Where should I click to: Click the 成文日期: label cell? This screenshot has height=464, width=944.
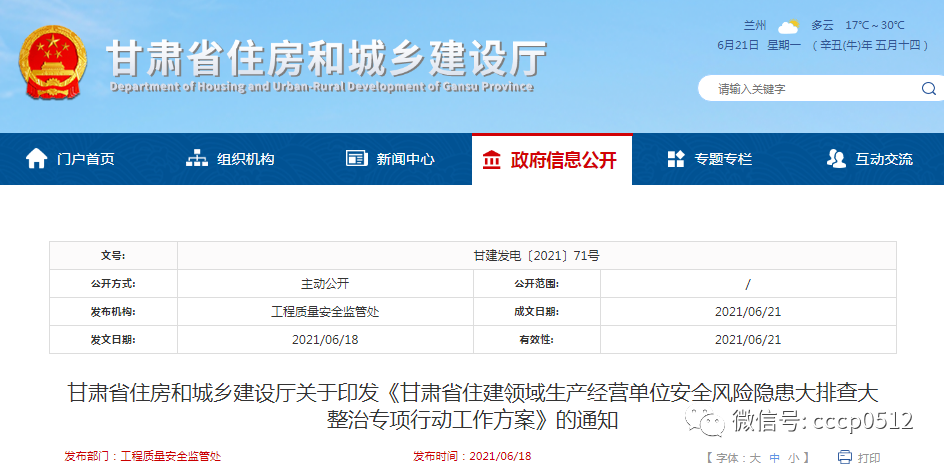click(x=536, y=312)
